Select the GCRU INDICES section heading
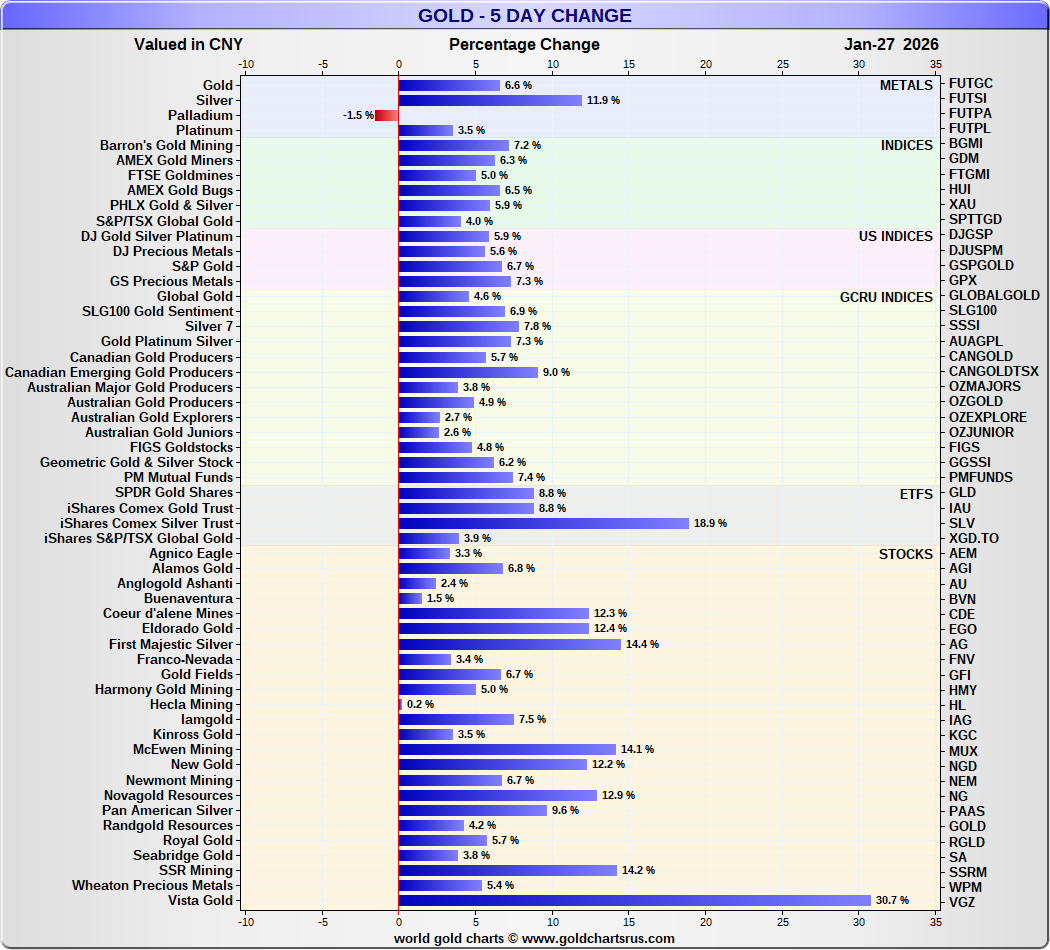Image resolution: width=1050 pixels, height=950 pixels. coord(886,297)
